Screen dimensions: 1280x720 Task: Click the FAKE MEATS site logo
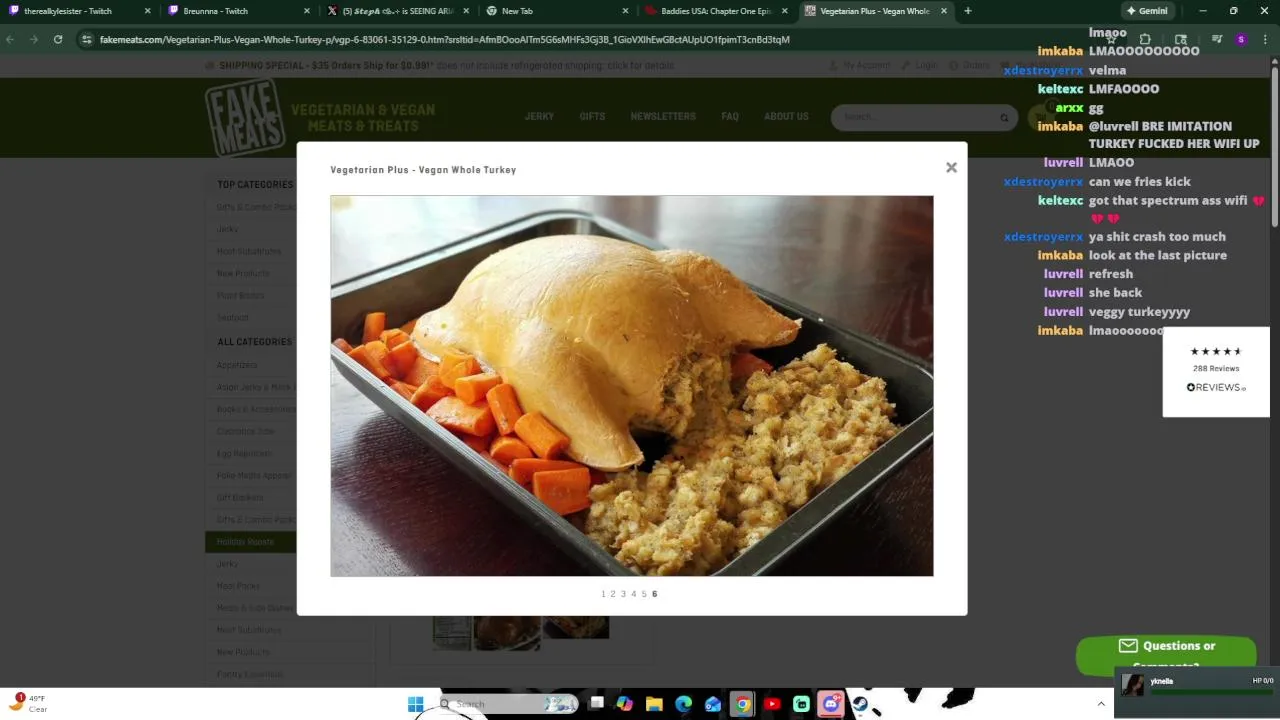pos(245,117)
